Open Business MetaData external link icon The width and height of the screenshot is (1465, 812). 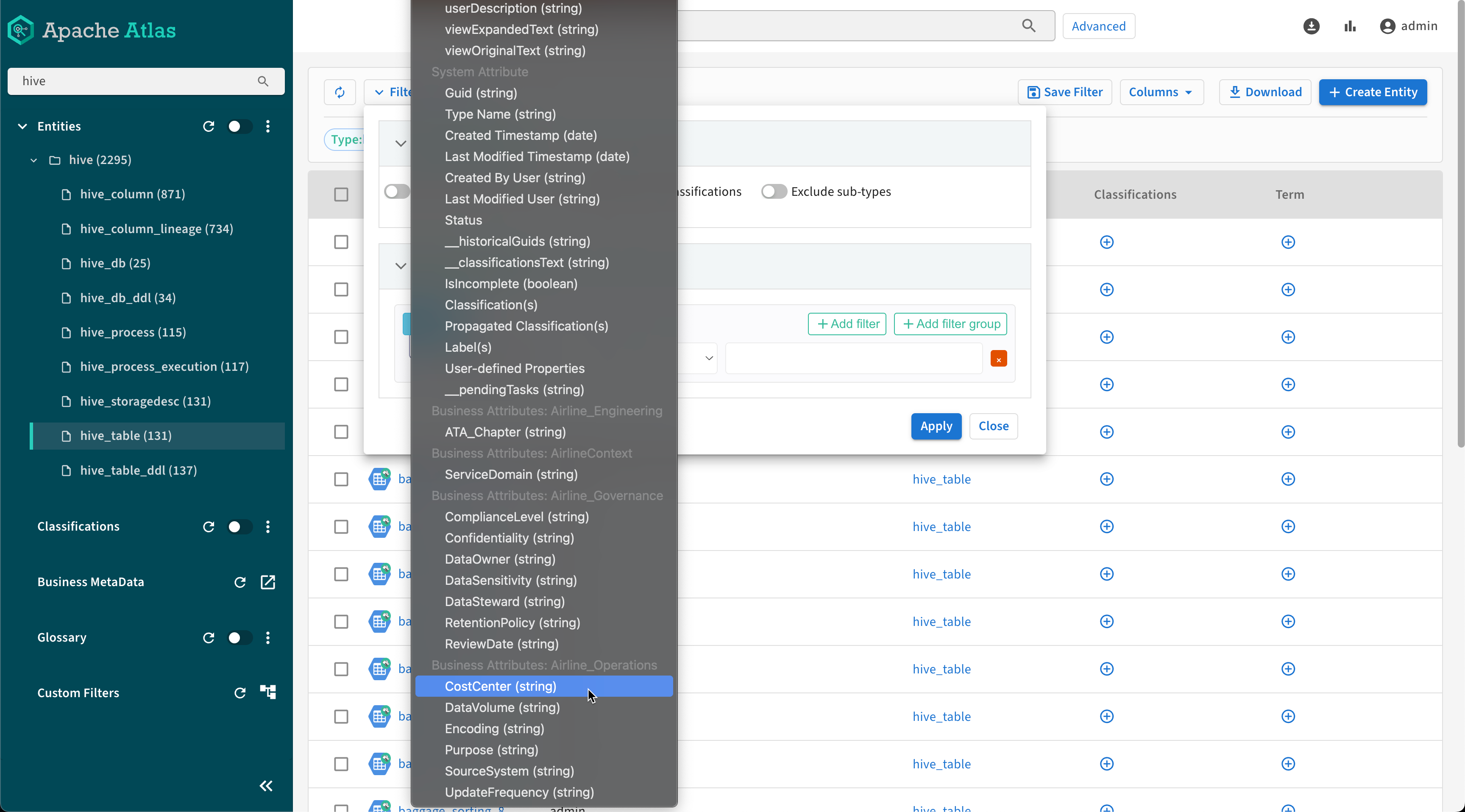(267, 582)
